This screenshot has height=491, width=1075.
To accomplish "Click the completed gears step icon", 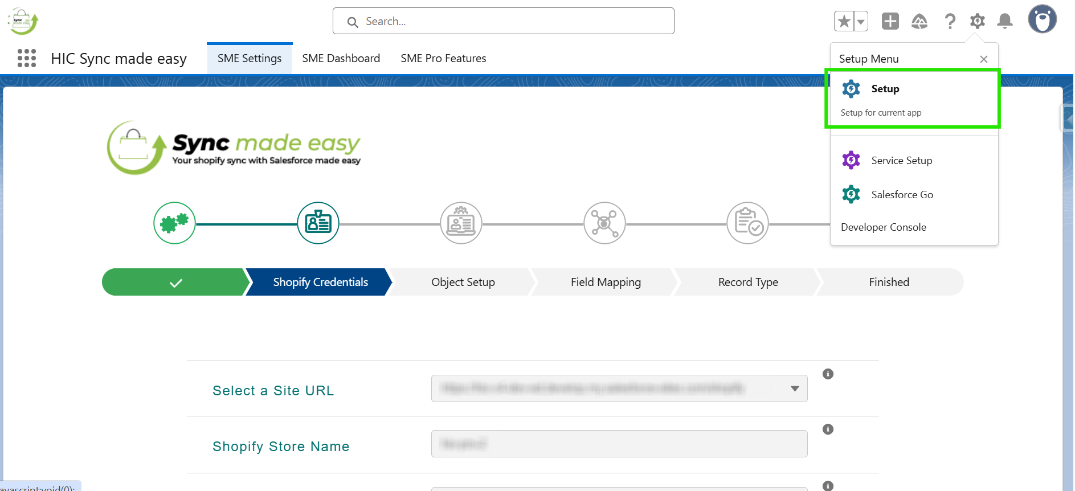I will tap(175, 223).
